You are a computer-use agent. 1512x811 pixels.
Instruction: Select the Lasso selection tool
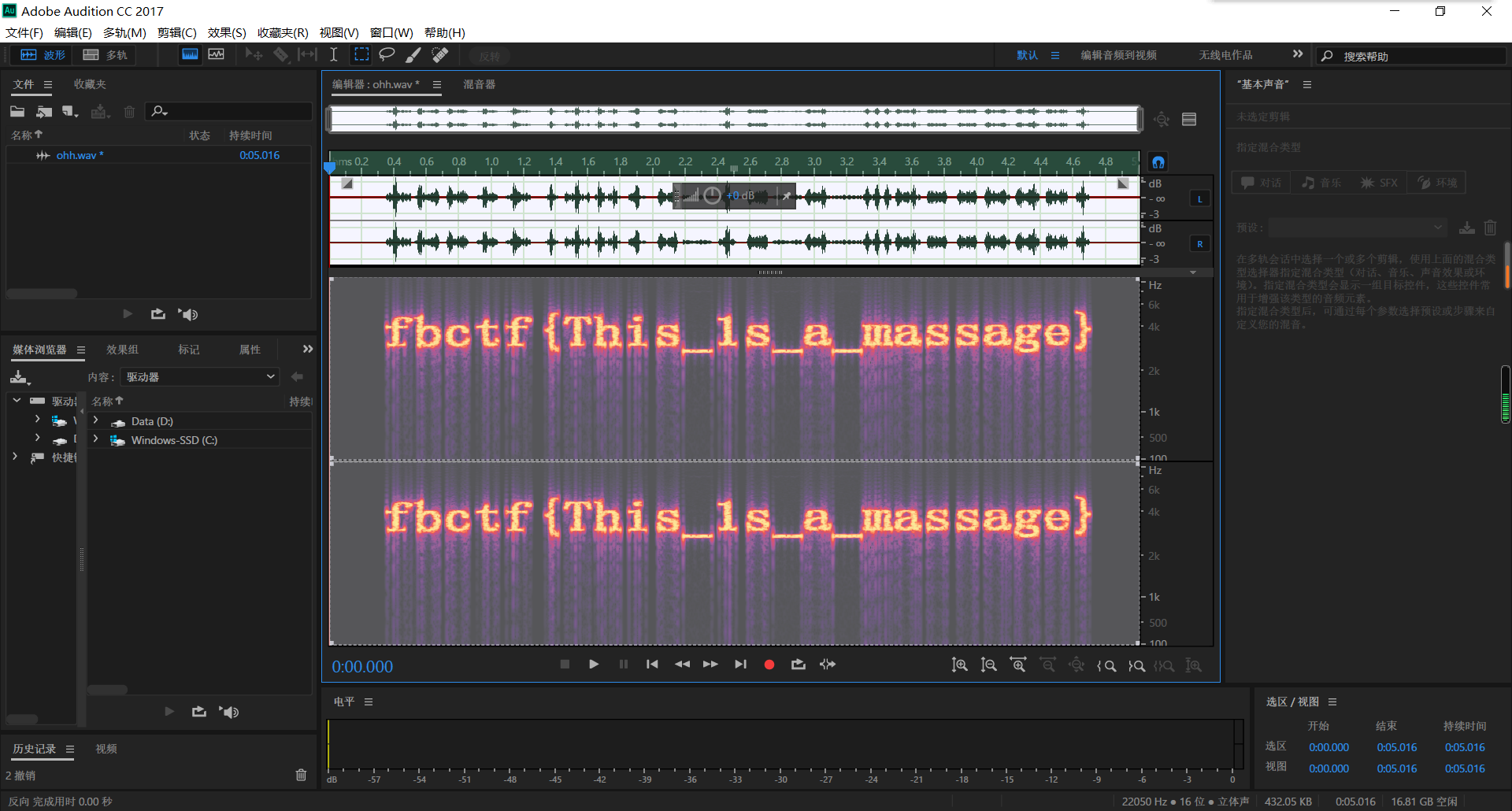click(387, 54)
